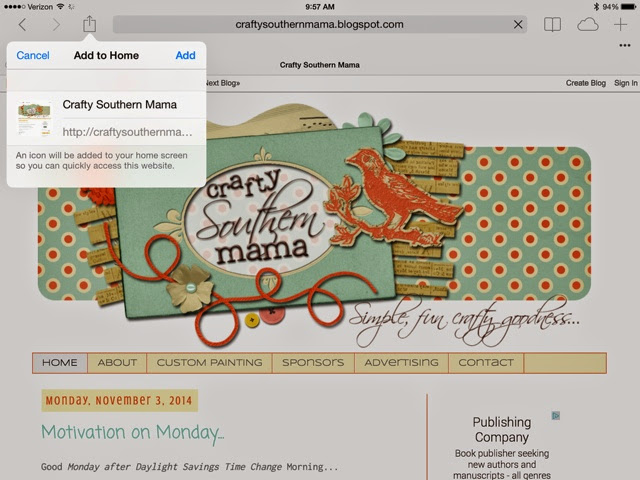The image size is (640, 480).
Task: Tap the address bar URL field
Action: pyautogui.click(x=320, y=24)
